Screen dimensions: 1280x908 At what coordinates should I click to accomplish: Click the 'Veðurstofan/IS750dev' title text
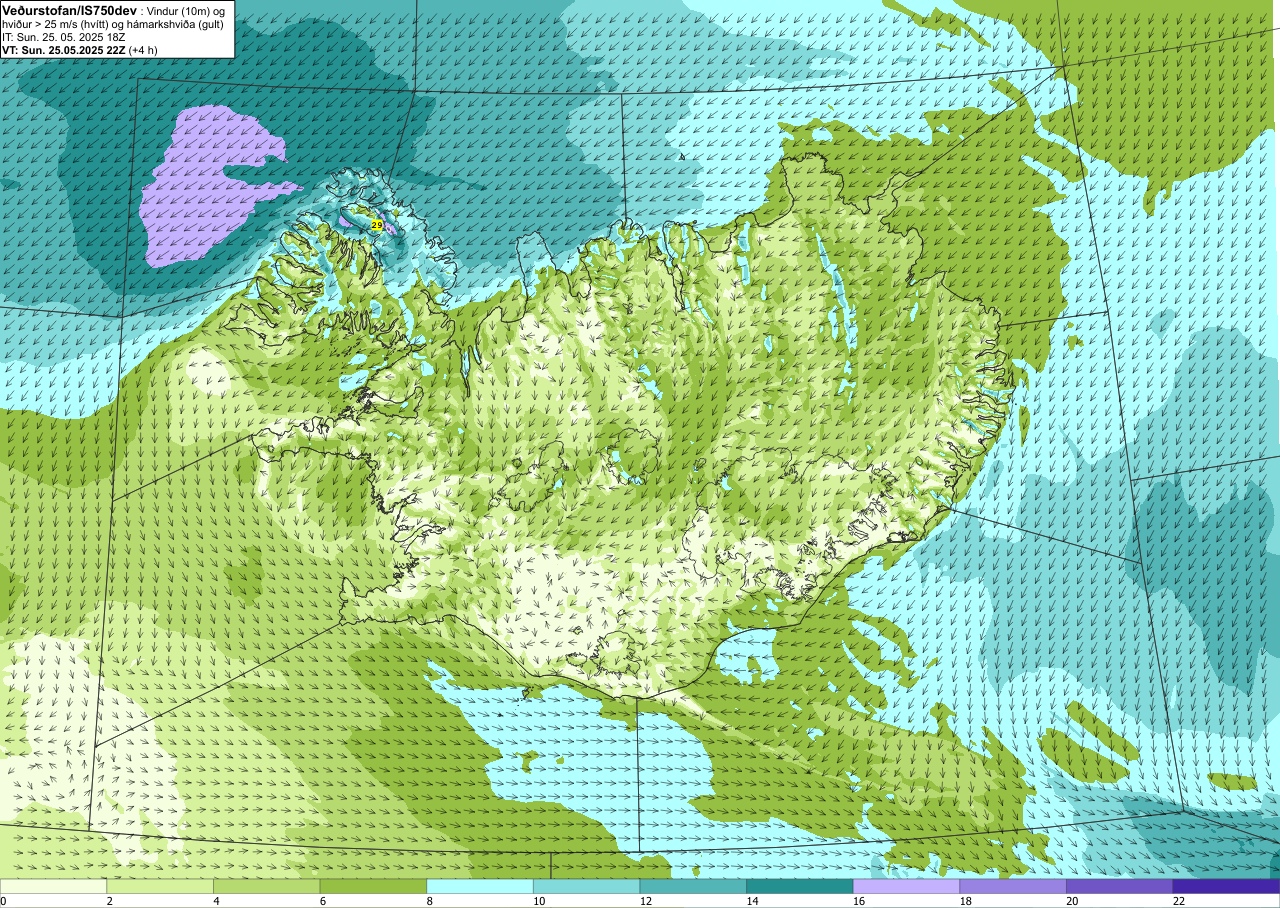pyautogui.click(x=69, y=9)
